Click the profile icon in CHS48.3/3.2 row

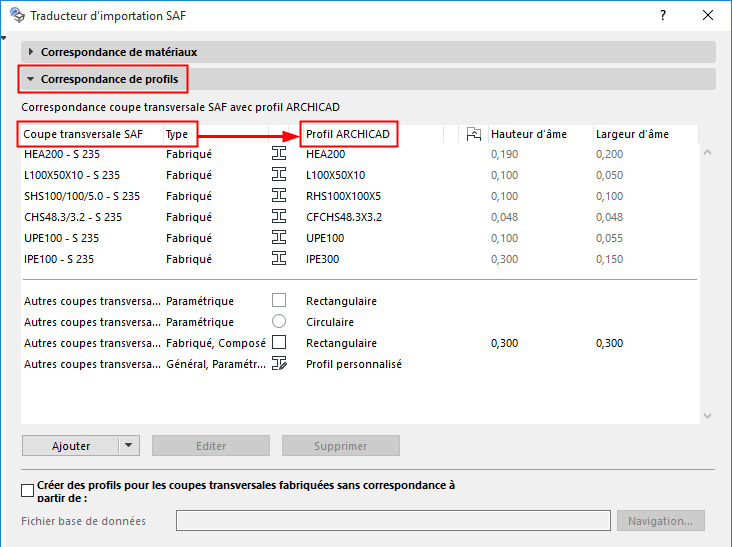click(279, 217)
